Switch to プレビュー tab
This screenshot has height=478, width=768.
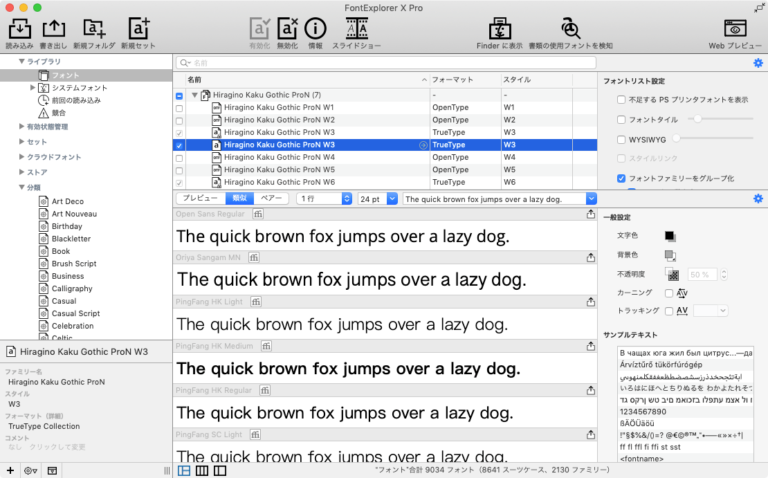click(200, 198)
